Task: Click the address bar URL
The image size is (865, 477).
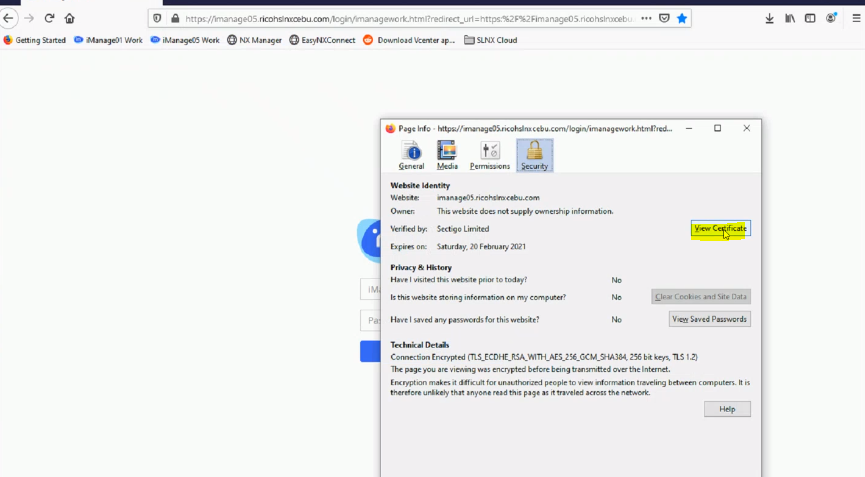Action: [409, 19]
